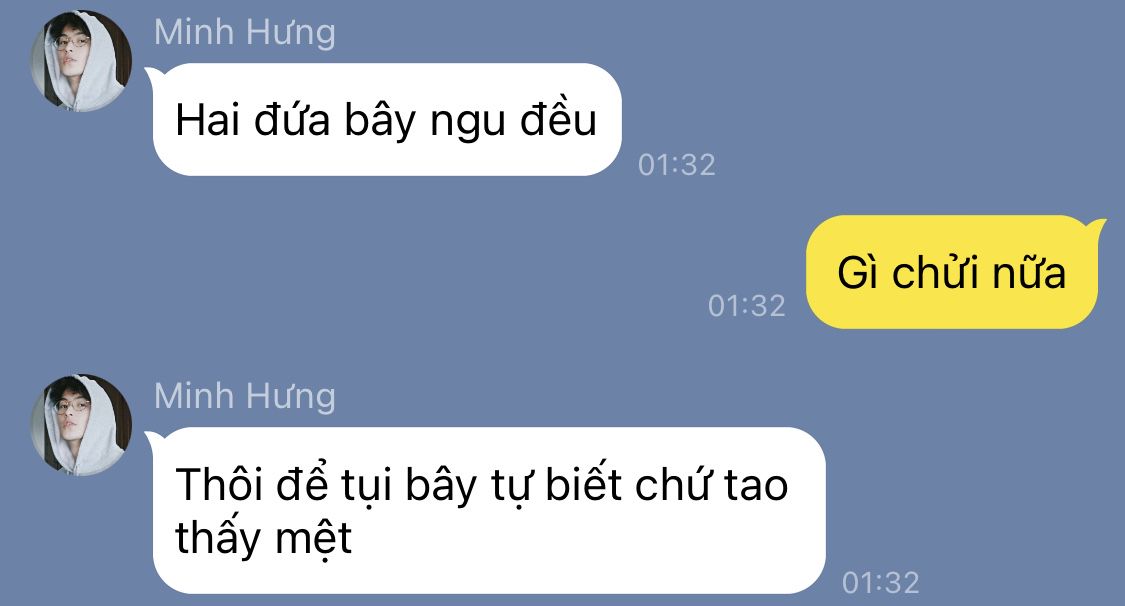Tap Minh Hưng's avatar beside the last message
The height and width of the screenshot is (606, 1125).
coord(81,425)
